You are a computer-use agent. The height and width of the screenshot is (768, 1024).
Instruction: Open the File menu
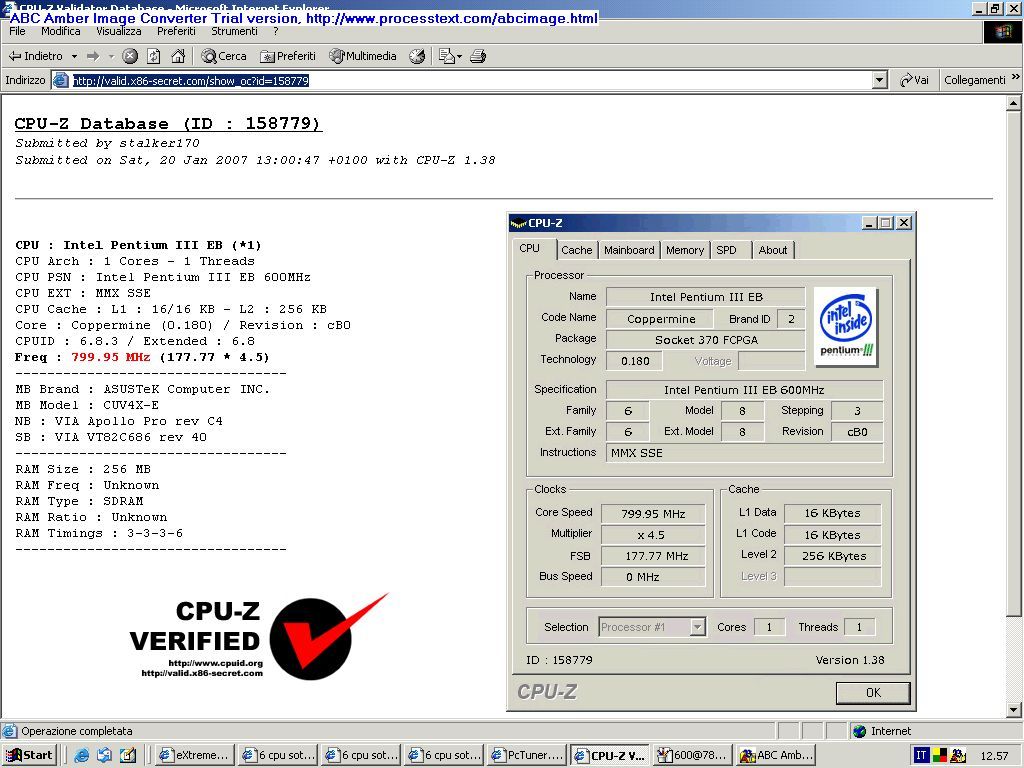click(17, 31)
